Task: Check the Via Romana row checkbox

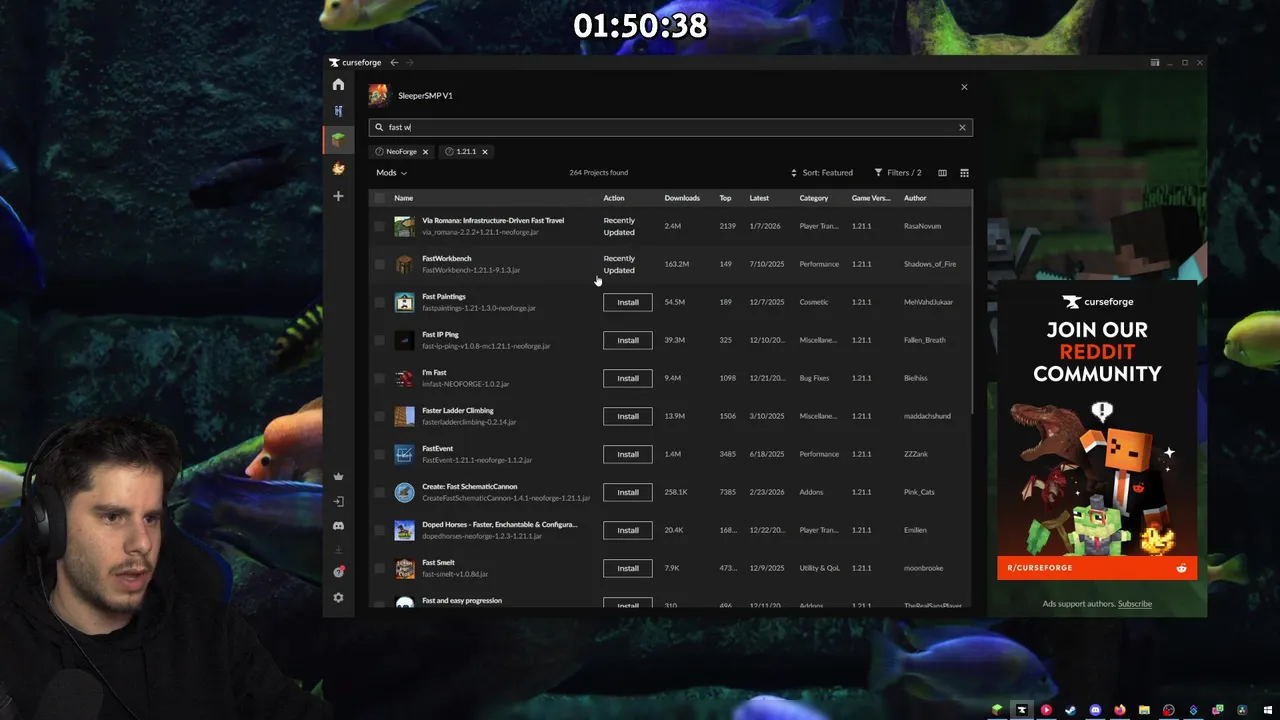Action: point(379,226)
